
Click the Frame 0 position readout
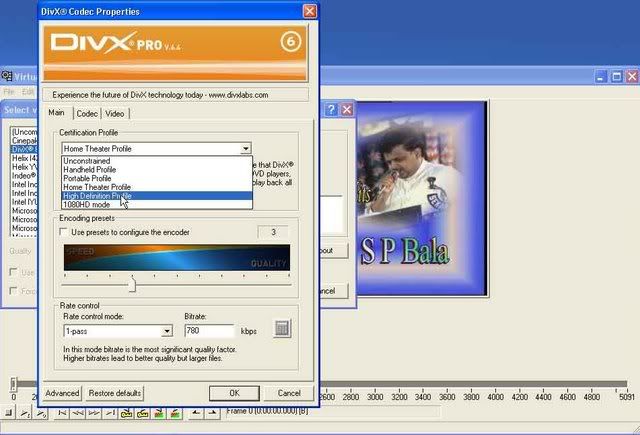coord(333,411)
